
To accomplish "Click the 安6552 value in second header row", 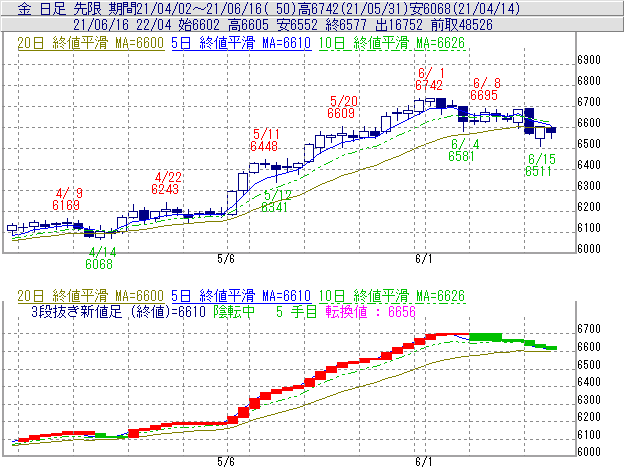I will [297, 25].
